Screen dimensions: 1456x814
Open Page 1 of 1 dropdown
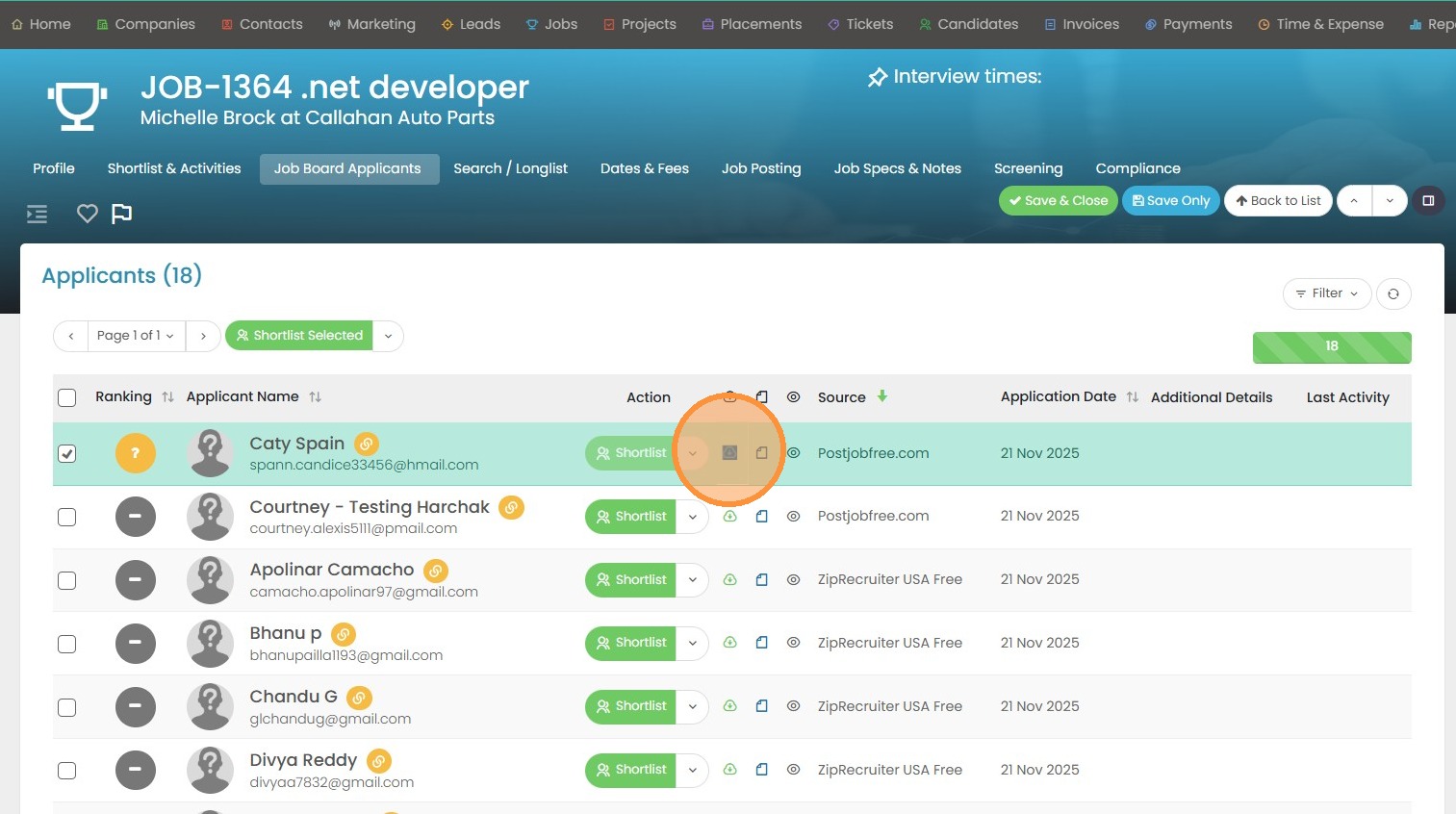[x=136, y=336]
